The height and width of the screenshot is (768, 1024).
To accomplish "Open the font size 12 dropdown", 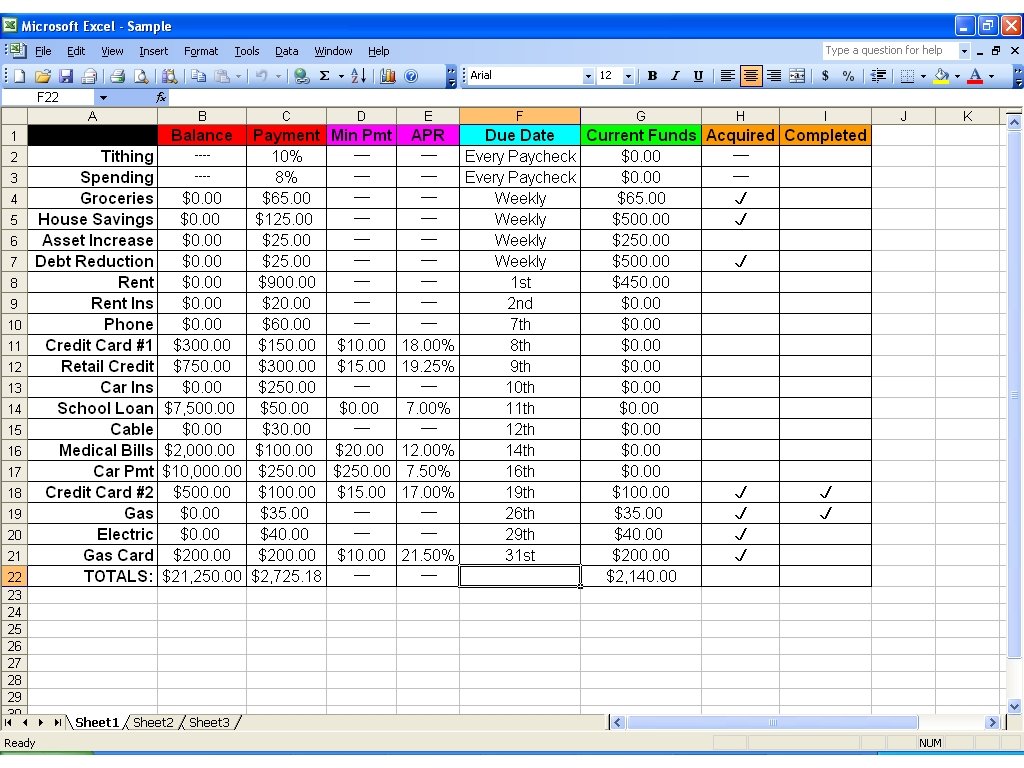I will pyautogui.click(x=628, y=76).
